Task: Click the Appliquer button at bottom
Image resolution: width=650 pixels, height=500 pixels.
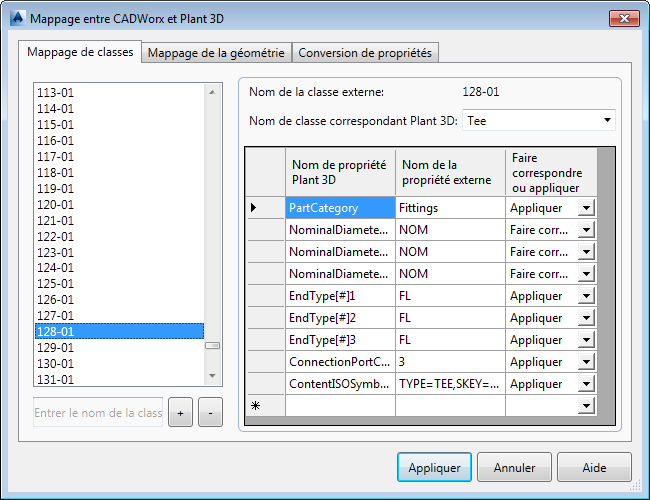Action: pyautogui.click(x=434, y=467)
